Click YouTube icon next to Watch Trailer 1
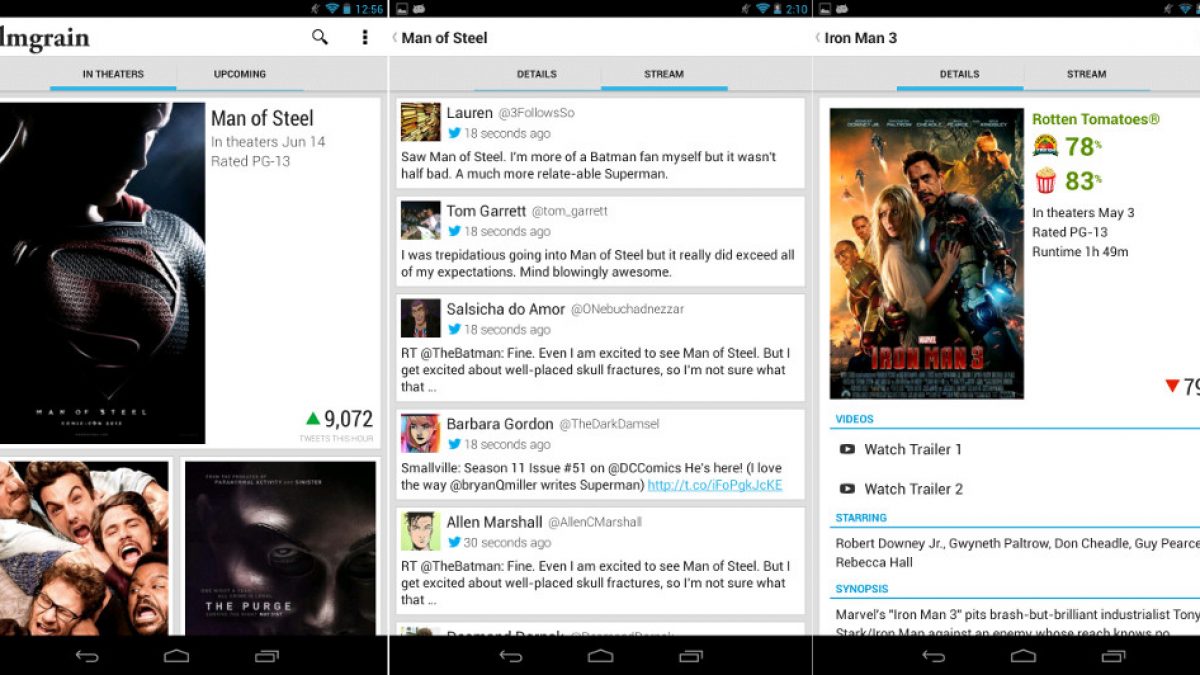Viewport: 1200px width, 675px height. point(847,450)
